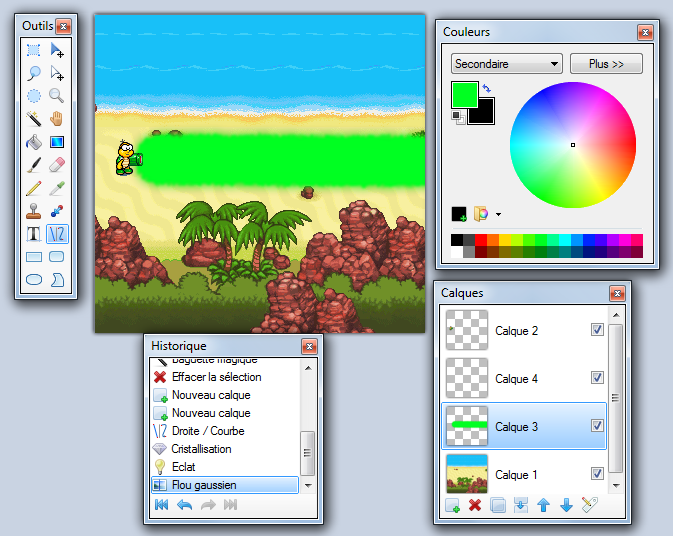Activate the Eraser tool
The width and height of the screenshot is (673, 536).
[x=57, y=165]
